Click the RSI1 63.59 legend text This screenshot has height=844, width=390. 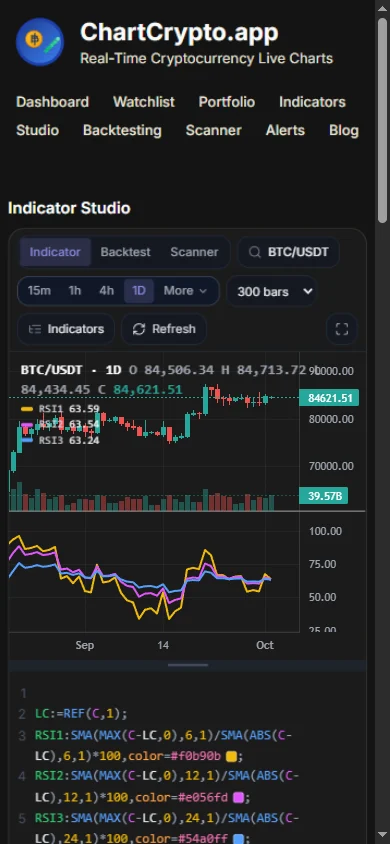69,409
